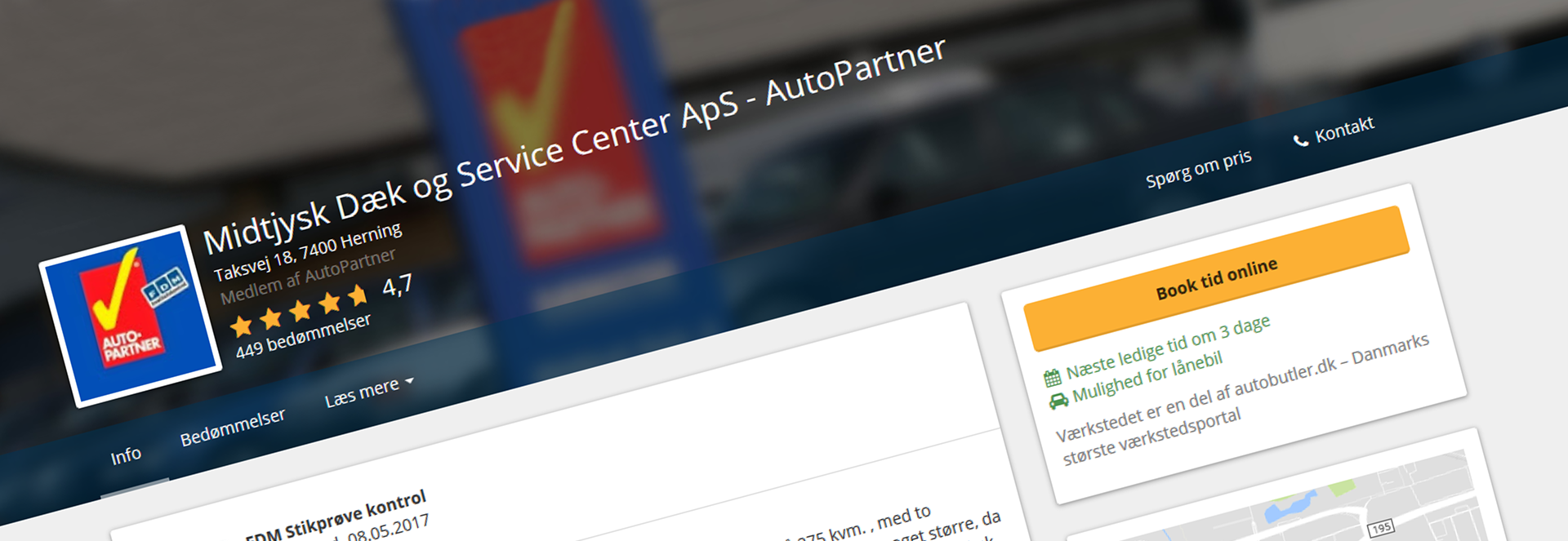1568x541 pixels.
Task: Click the Taksvej 18, 7400 Herning address
Action: pyautogui.click(x=307, y=251)
